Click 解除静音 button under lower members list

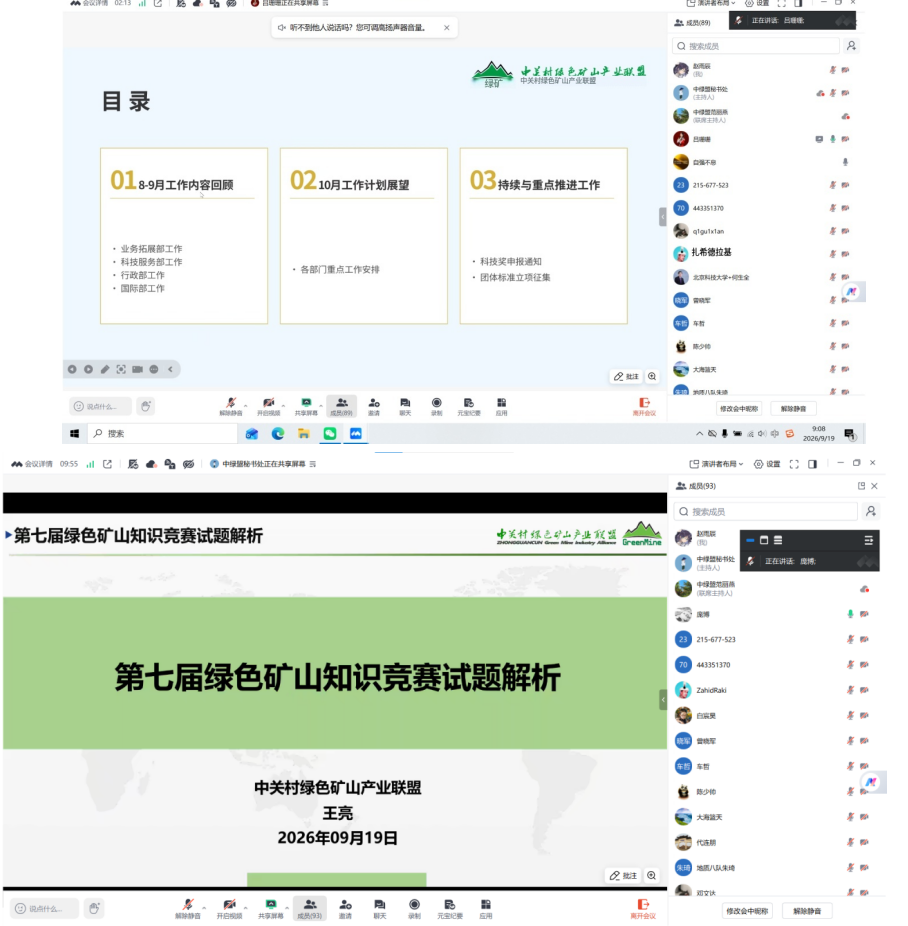807,911
